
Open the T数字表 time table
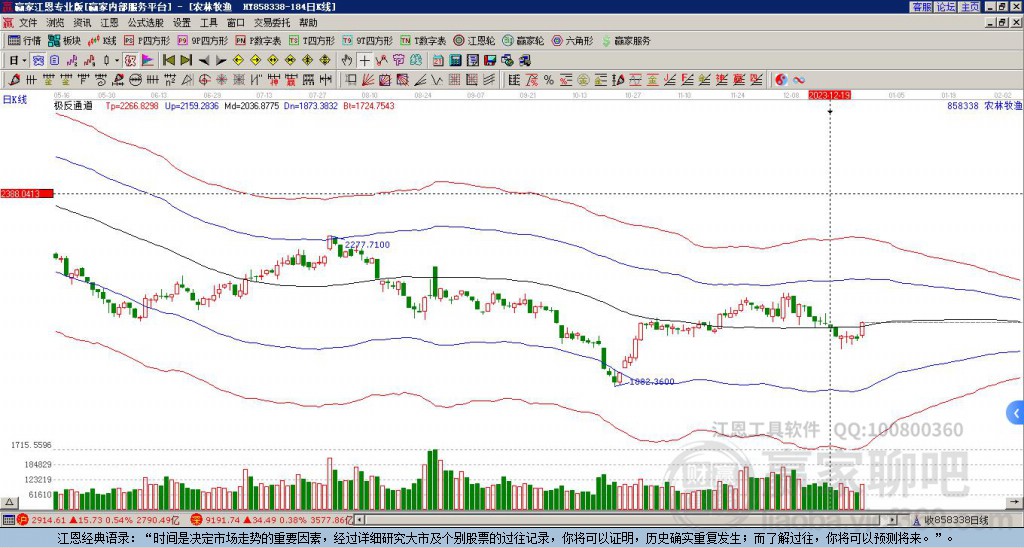click(423, 40)
